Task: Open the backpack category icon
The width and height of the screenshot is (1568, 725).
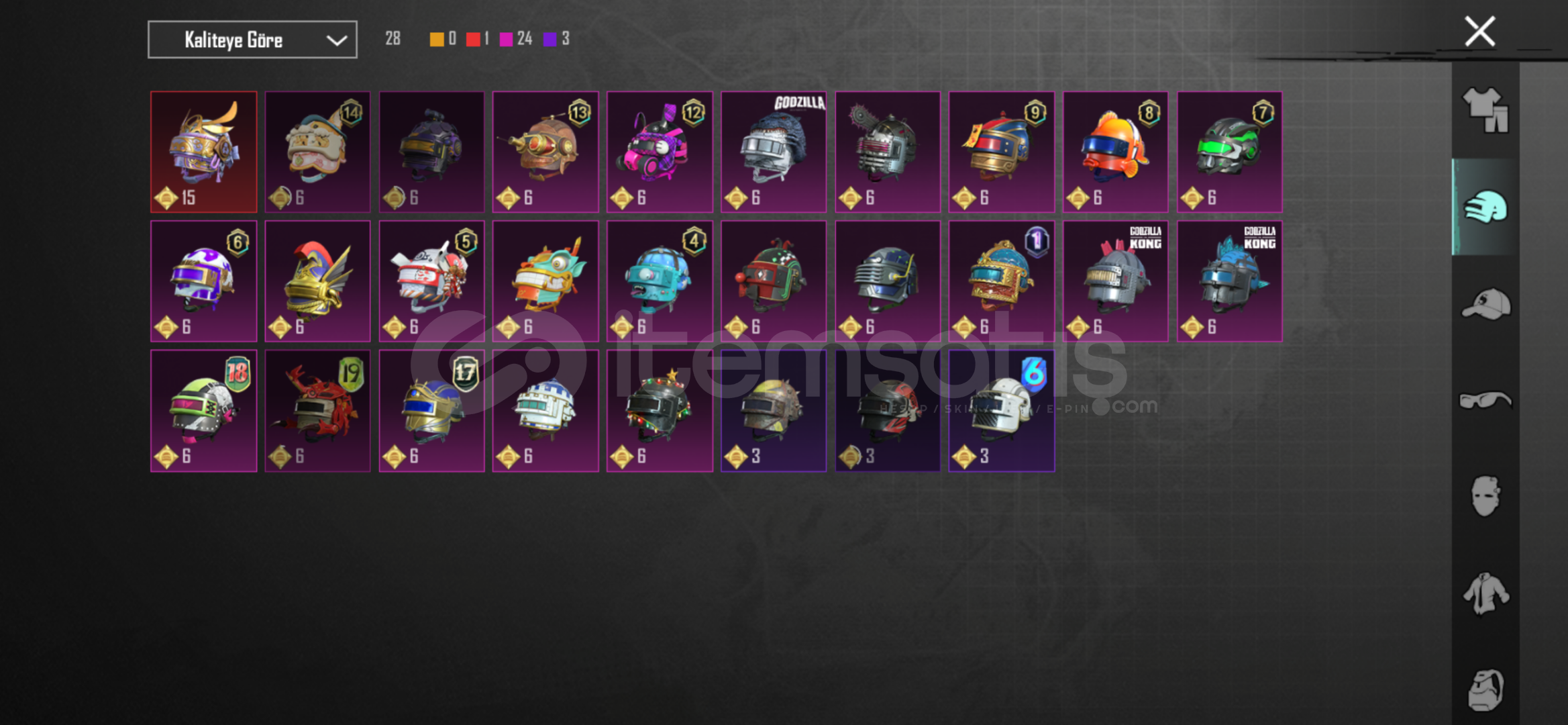Action: pos(1485,689)
